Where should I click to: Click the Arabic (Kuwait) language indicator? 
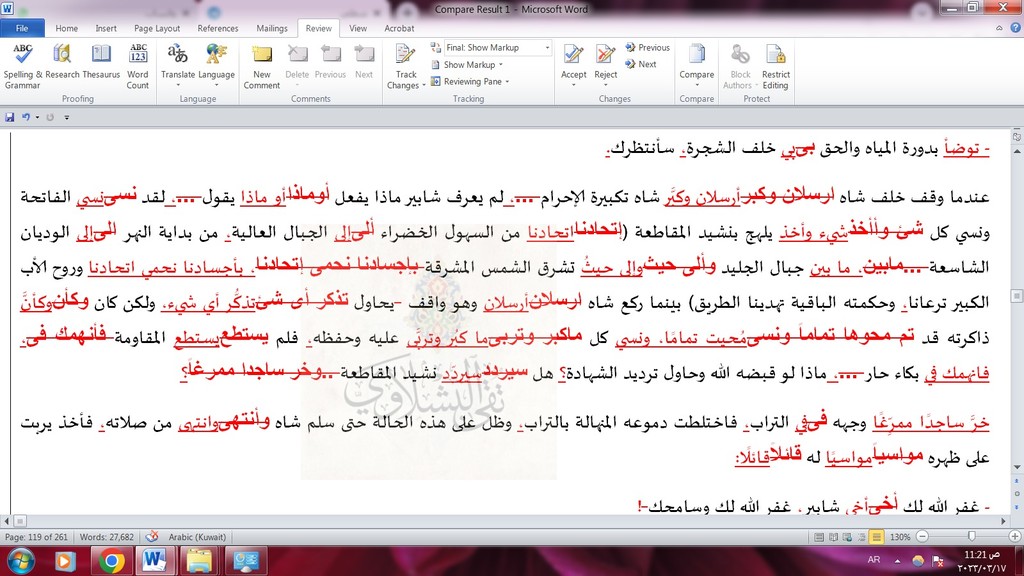tap(197, 537)
